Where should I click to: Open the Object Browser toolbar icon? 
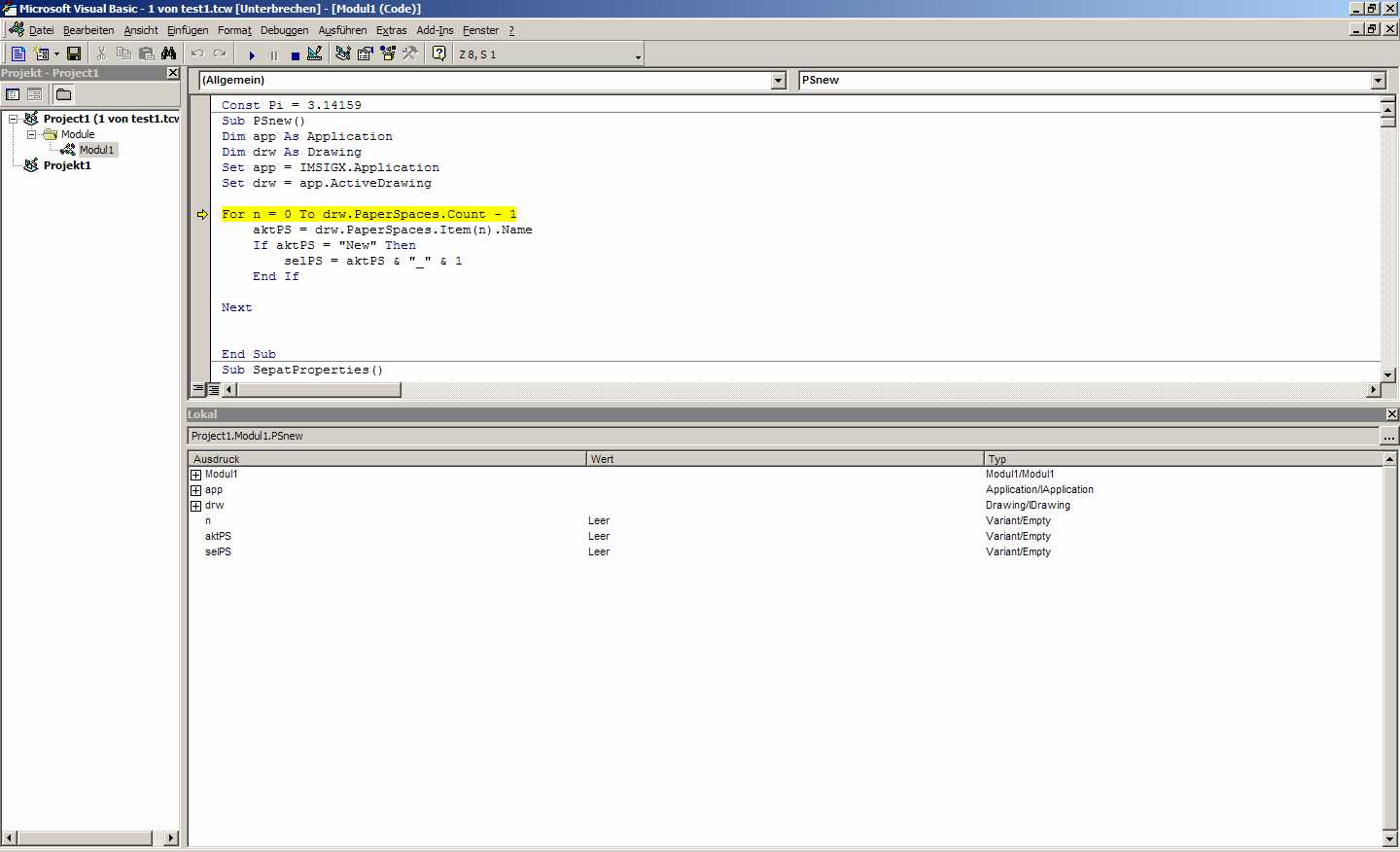click(388, 53)
